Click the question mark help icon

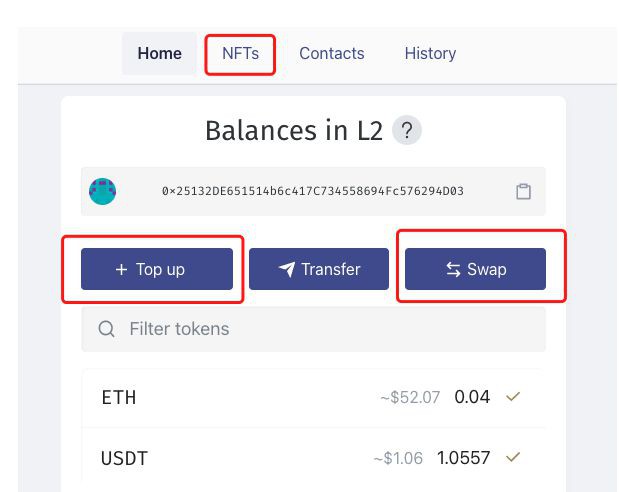(406, 131)
